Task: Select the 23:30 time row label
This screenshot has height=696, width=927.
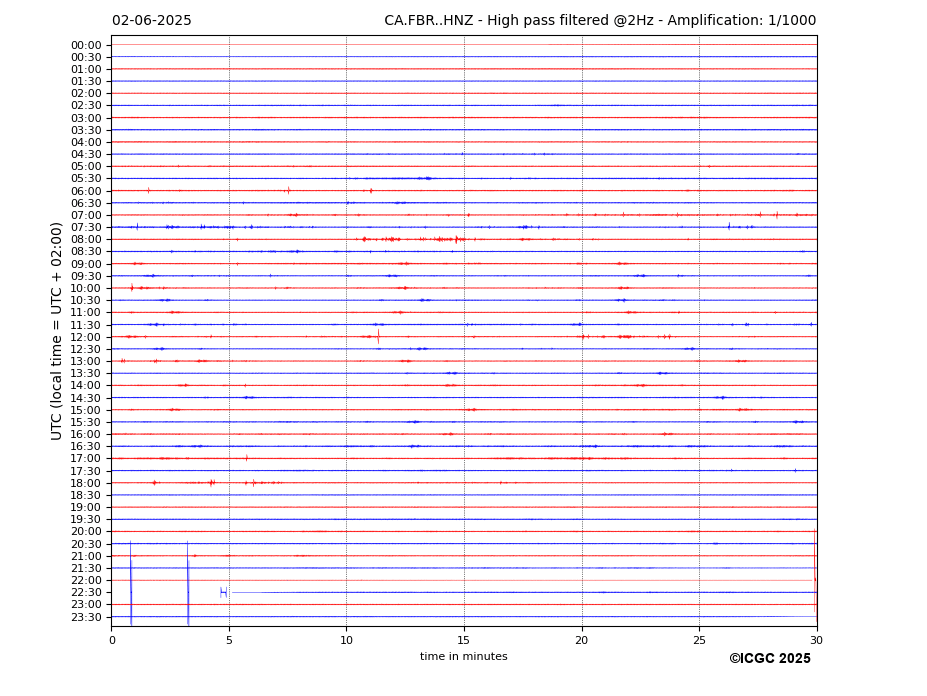Action: [x=86, y=617]
